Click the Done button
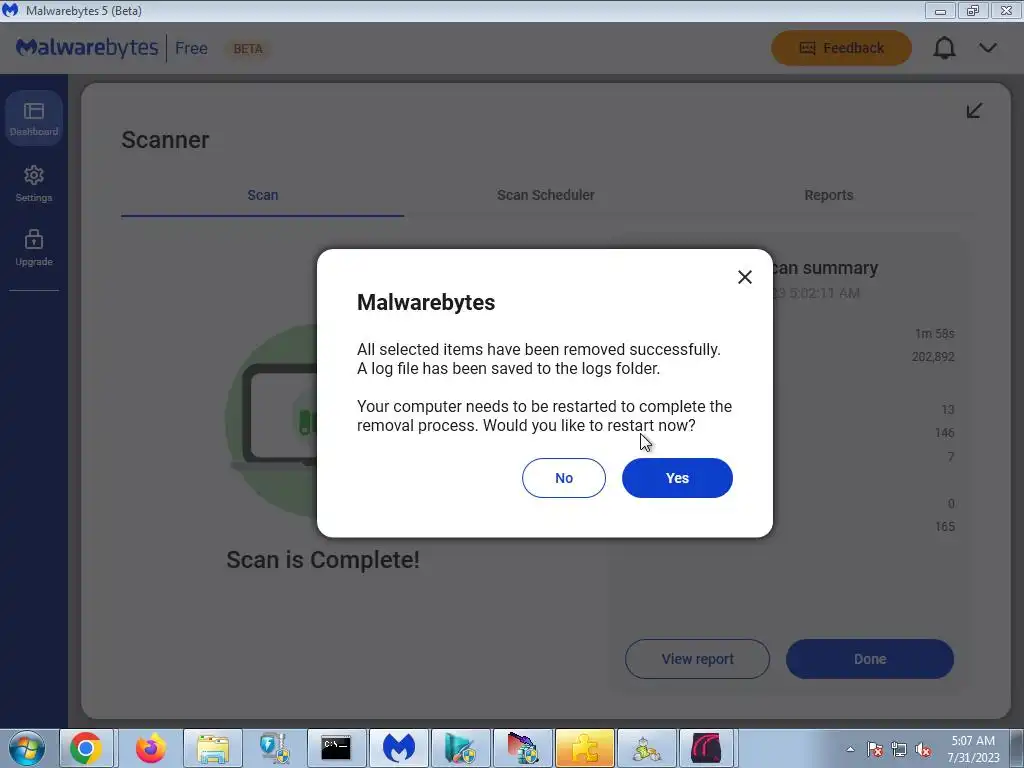This screenshot has width=1024, height=768. (x=870, y=659)
